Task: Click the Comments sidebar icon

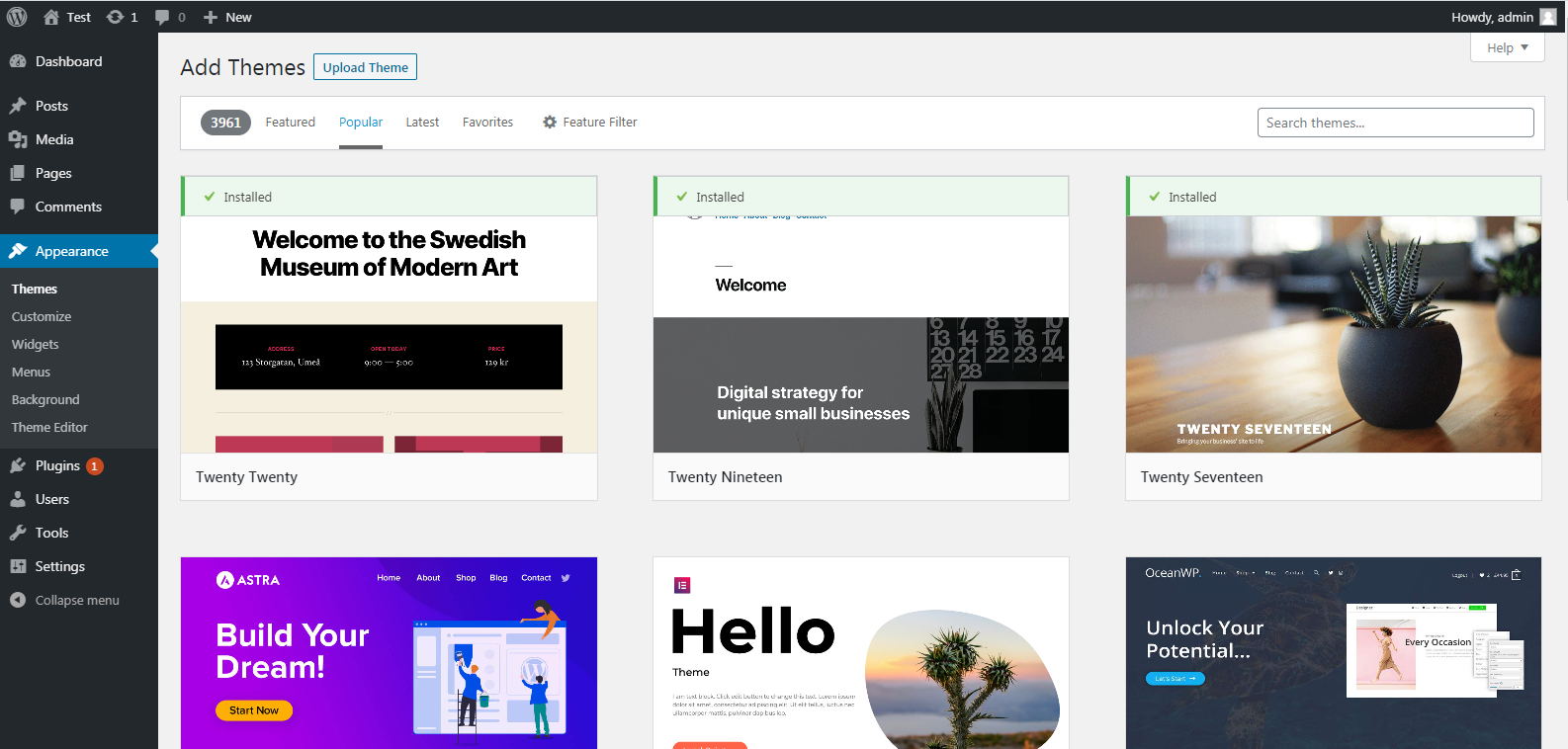Action: 18,207
